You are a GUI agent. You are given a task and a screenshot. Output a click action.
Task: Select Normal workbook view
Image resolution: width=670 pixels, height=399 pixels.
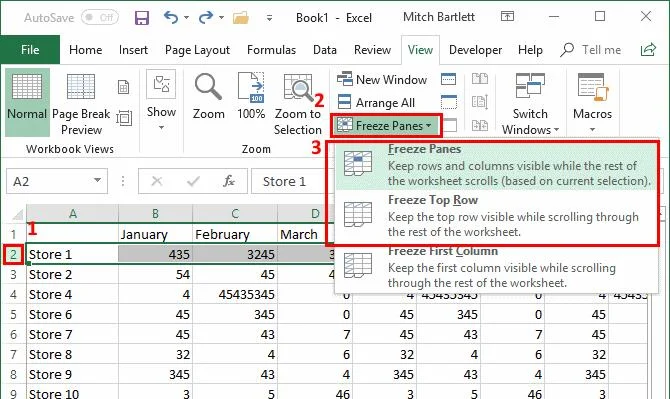(27, 103)
